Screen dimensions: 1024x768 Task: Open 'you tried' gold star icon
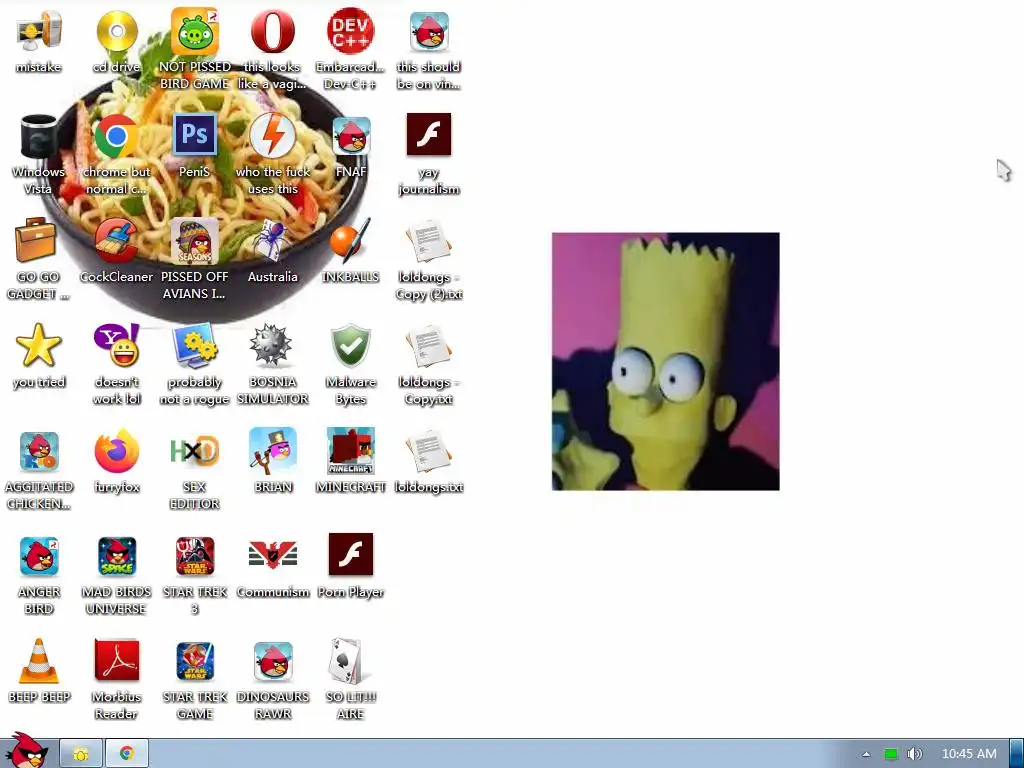click(x=39, y=345)
